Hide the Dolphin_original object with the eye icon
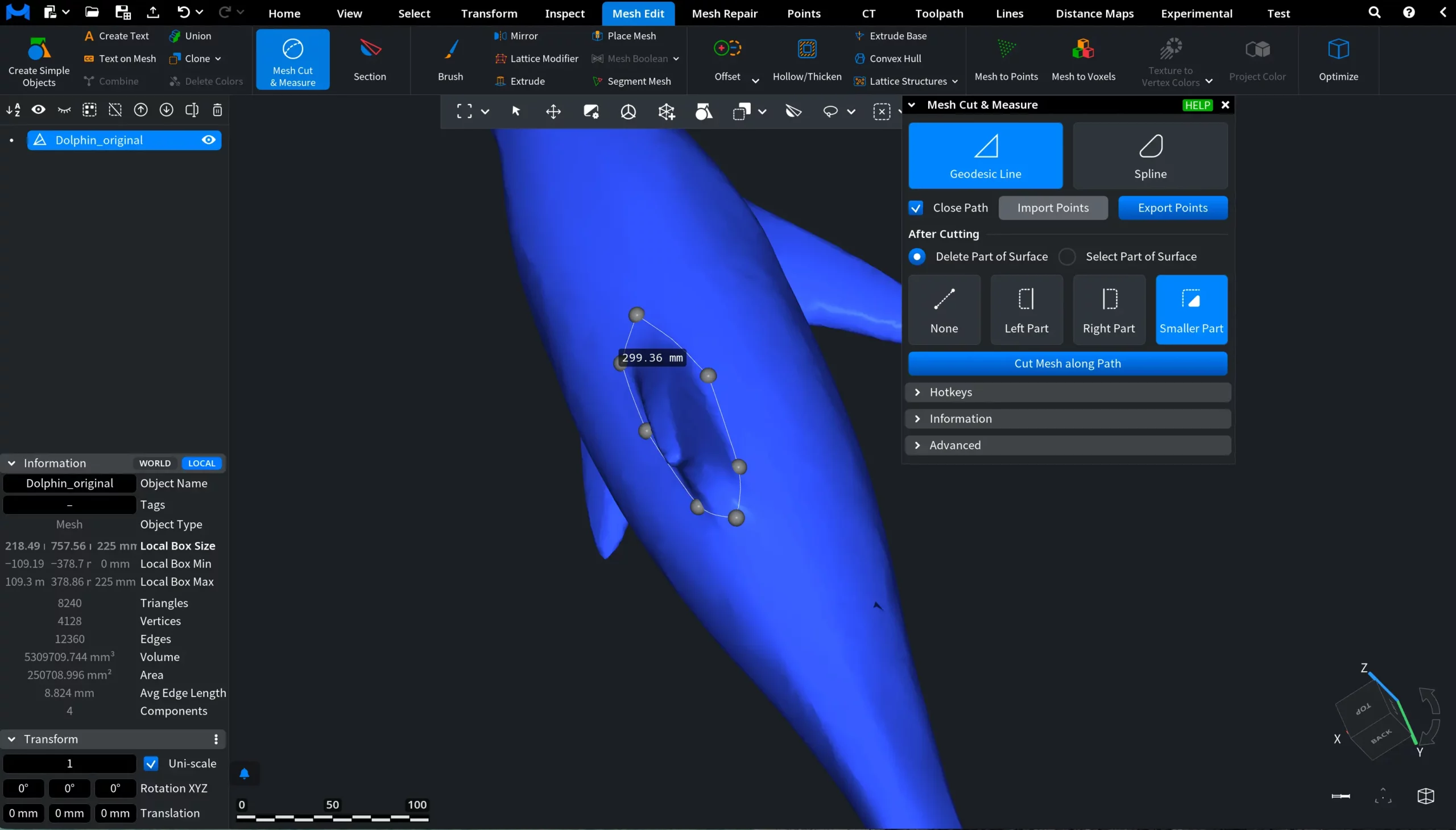 209,141
